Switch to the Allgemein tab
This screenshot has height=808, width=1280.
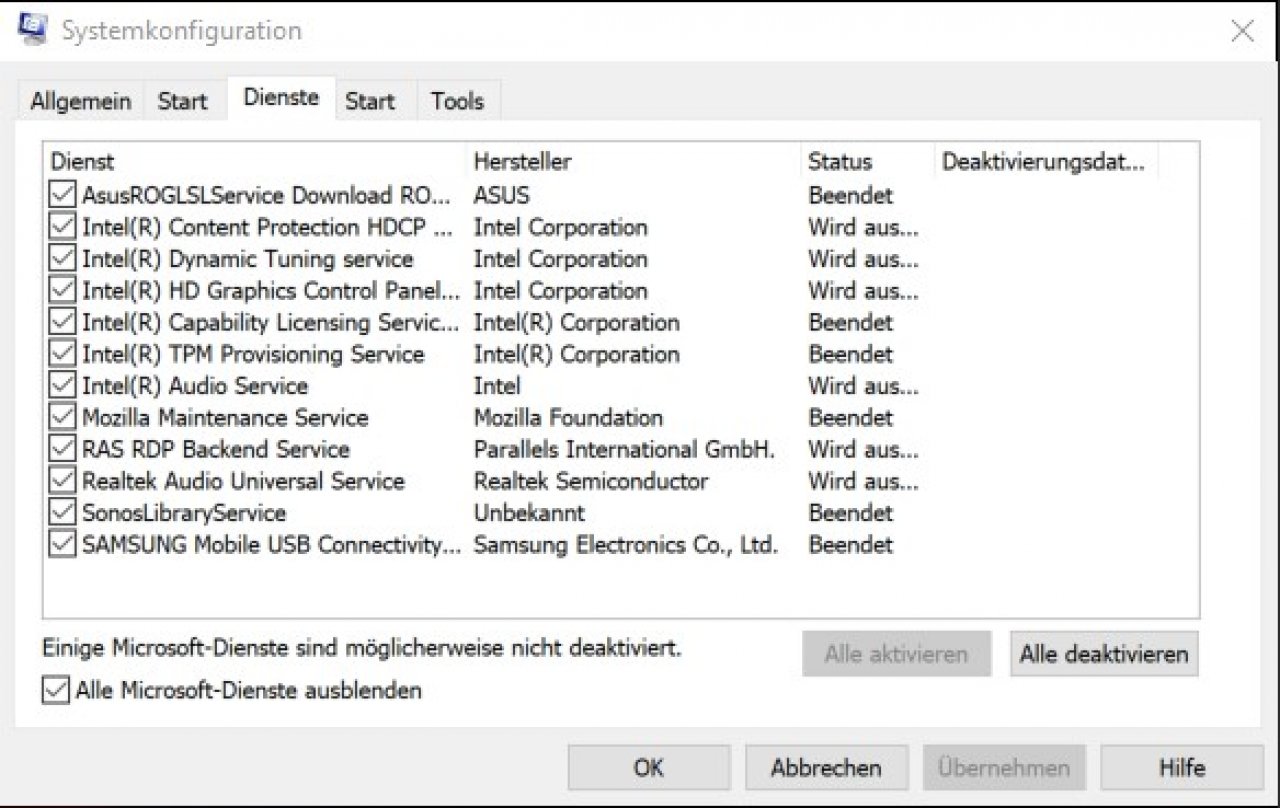pos(81,101)
